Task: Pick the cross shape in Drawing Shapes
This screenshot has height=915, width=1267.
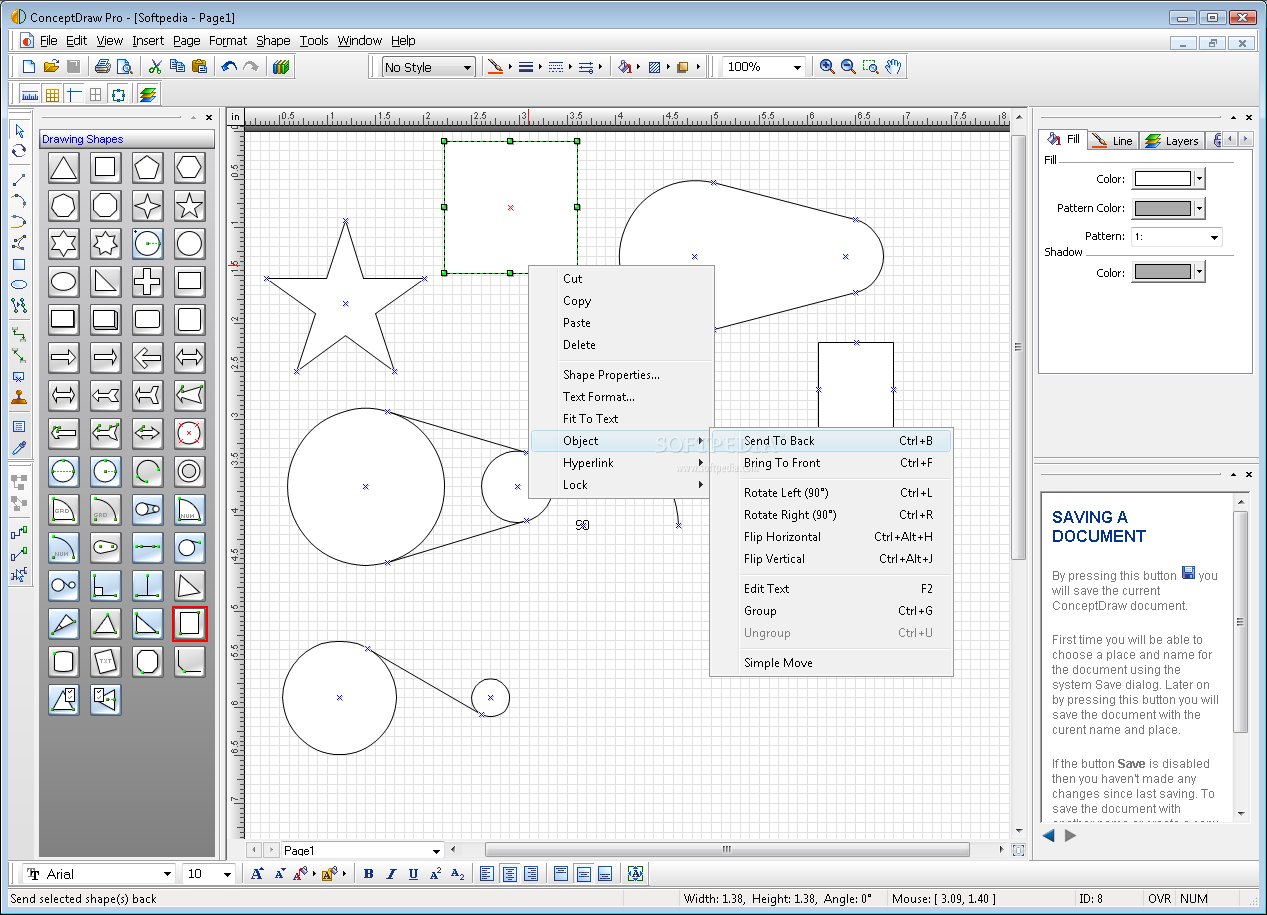Action: (x=148, y=282)
